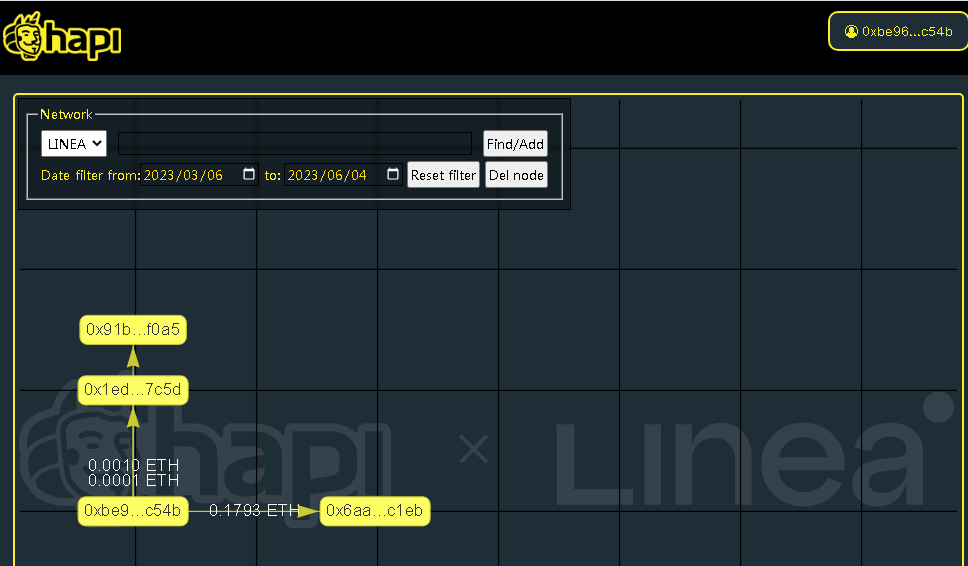Select node 0x1ed...7c5d
This screenshot has height=566, width=968.
click(133, 390)
